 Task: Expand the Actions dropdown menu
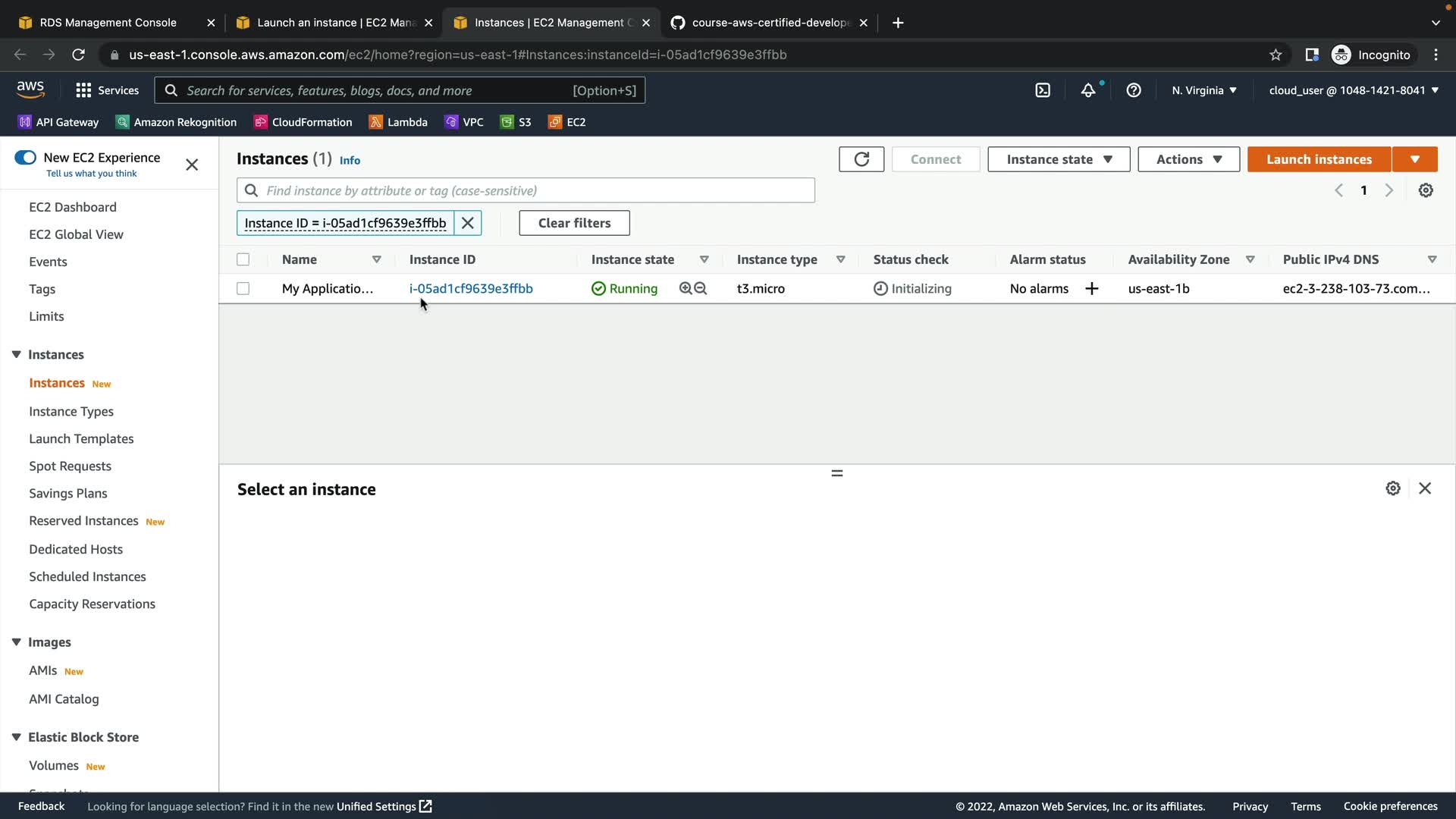[x=1188, y=159]
